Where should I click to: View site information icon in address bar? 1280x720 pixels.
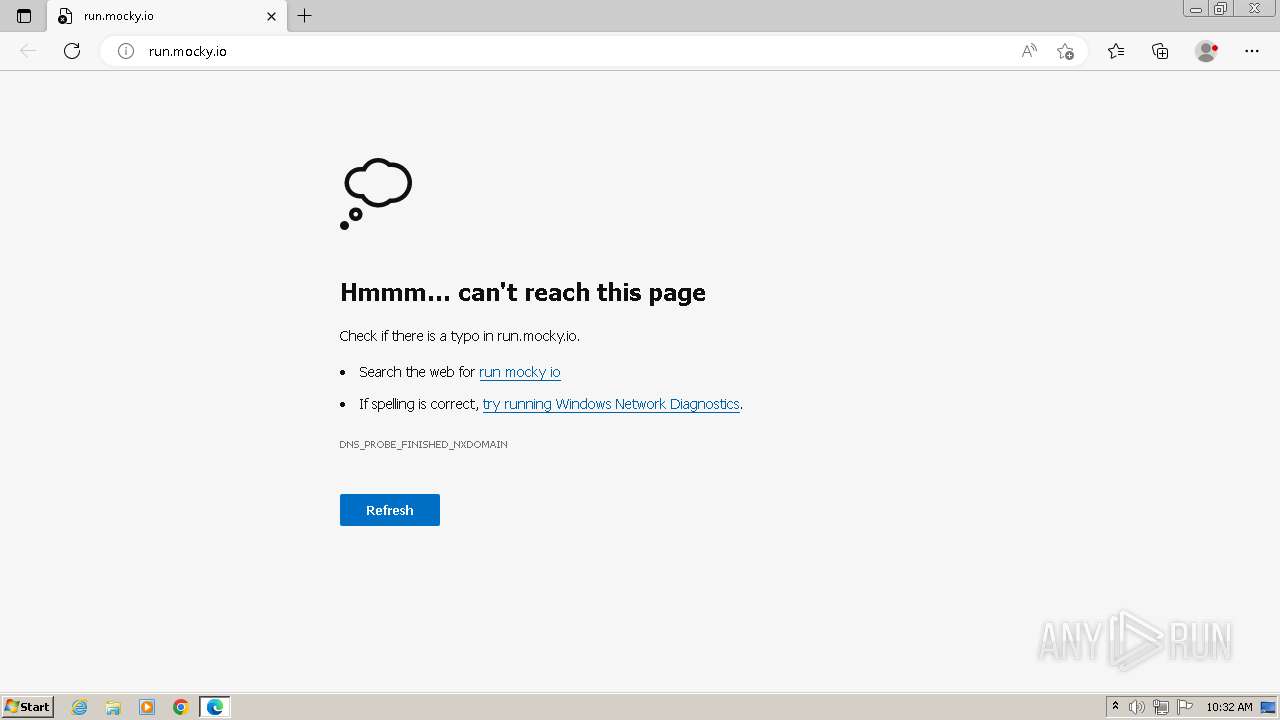click(x=126, y=51)
